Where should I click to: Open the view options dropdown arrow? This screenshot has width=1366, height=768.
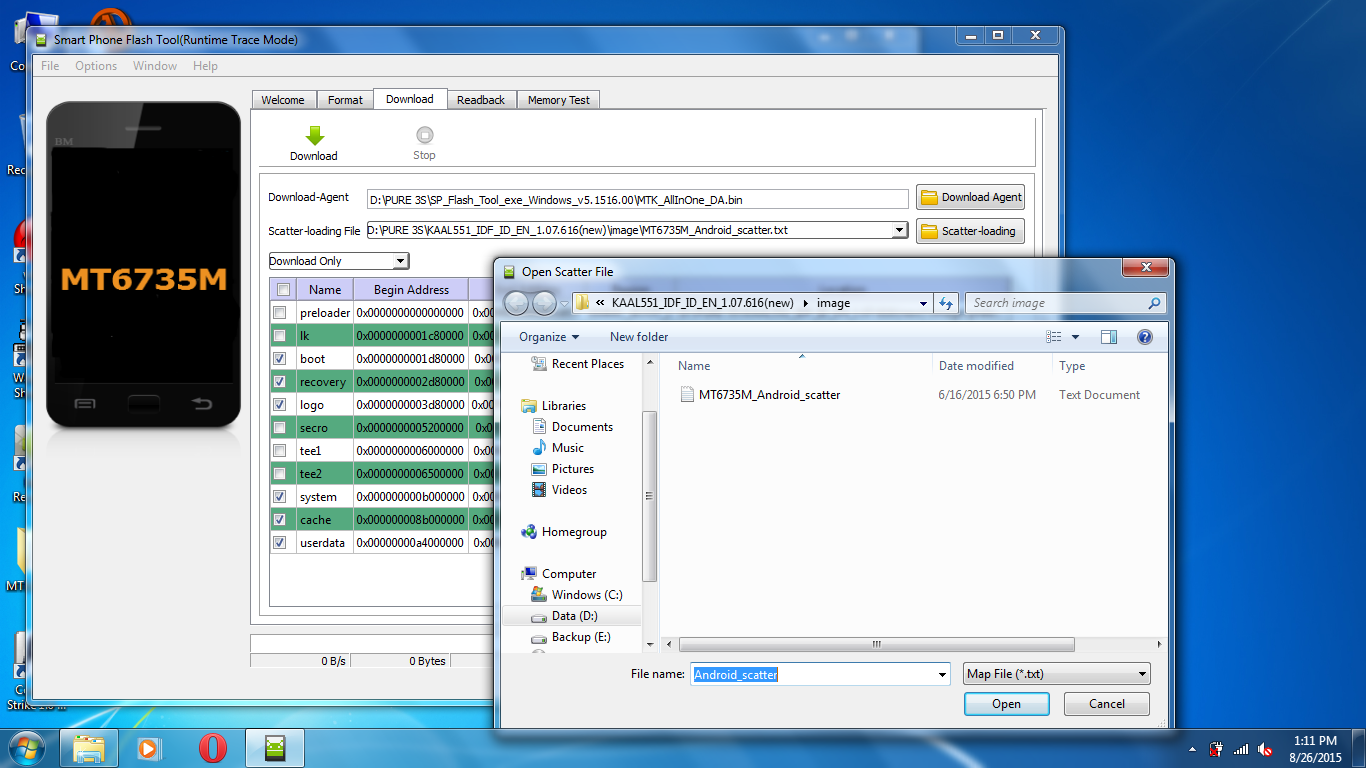(1076, 337)
